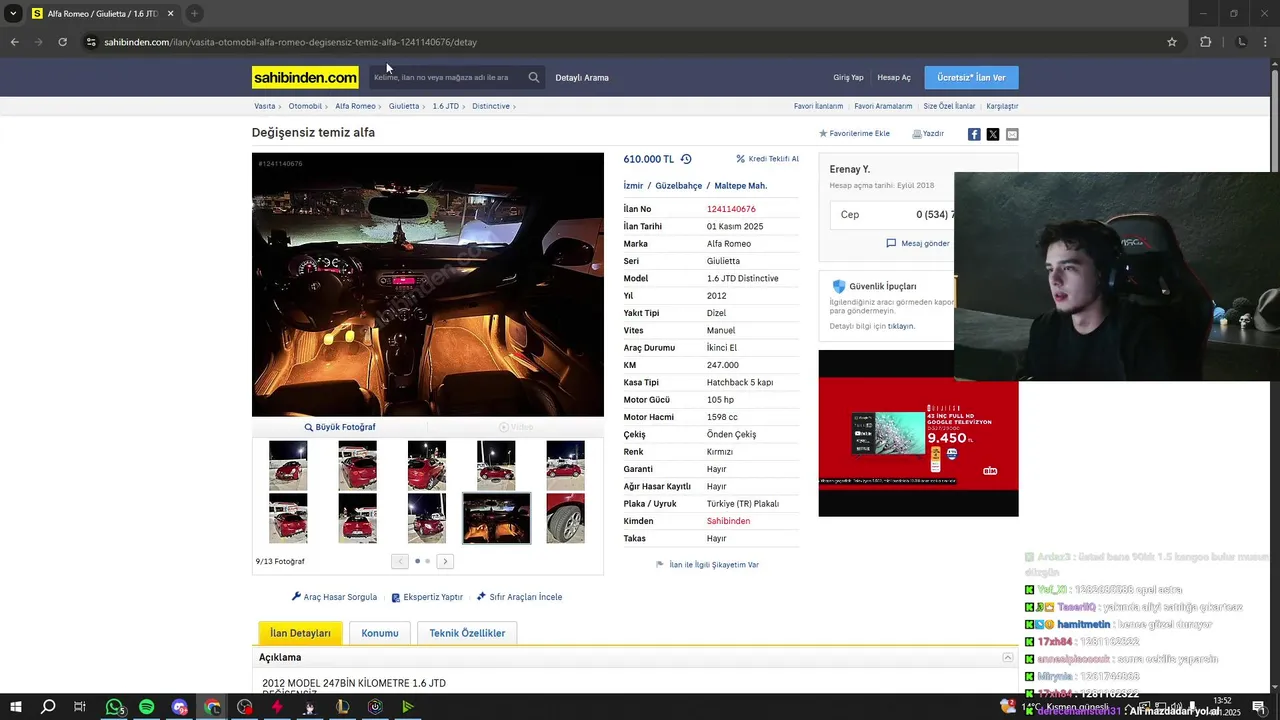Click Araç Hasar Sorgula link
Viewport: 1280px width, 720px height.
coord(334,597)
